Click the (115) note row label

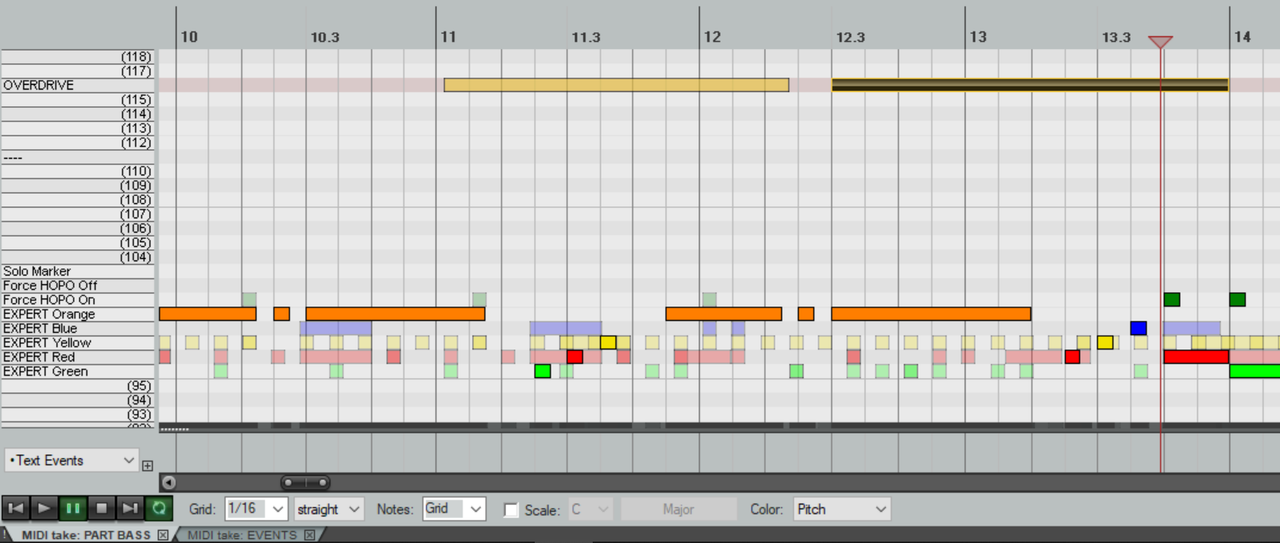[x=78, y=100]
